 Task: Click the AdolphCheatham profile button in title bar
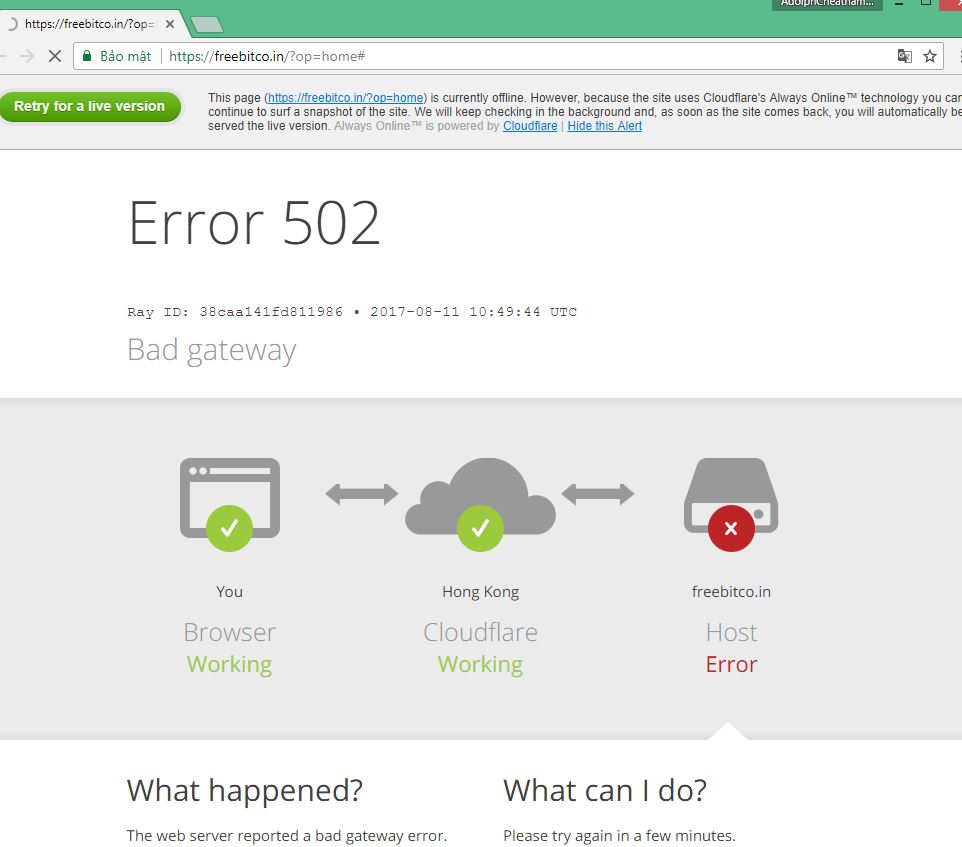(827, 4)
